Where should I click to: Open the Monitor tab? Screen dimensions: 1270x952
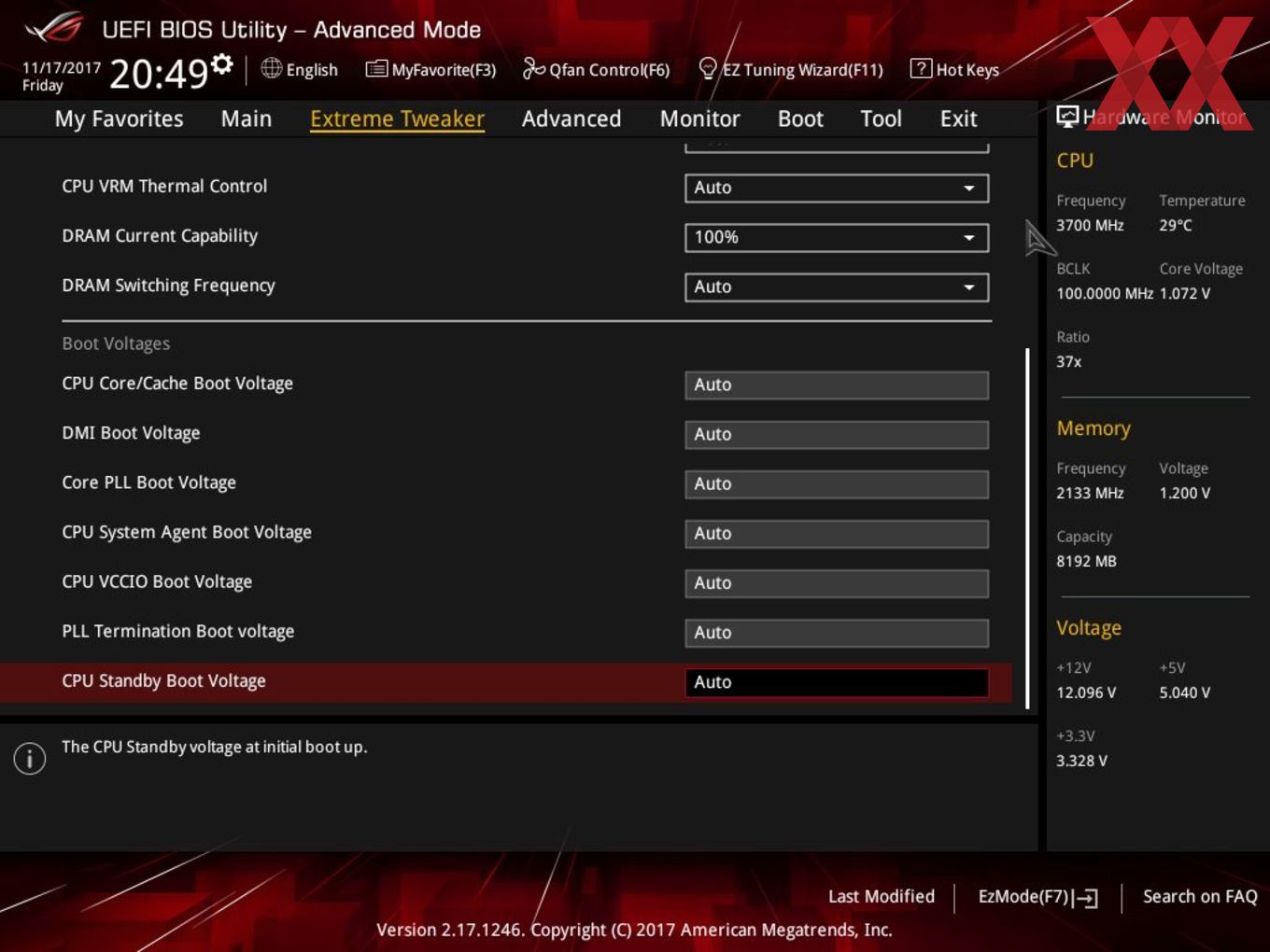click(699, 119)
